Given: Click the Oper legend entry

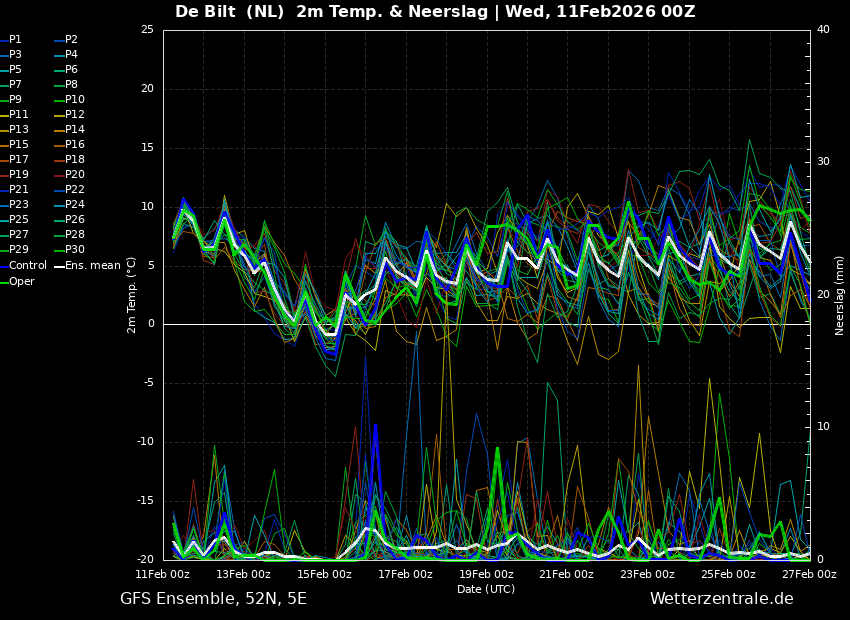Looking at the screenshot, I should (x=21, y=281).
